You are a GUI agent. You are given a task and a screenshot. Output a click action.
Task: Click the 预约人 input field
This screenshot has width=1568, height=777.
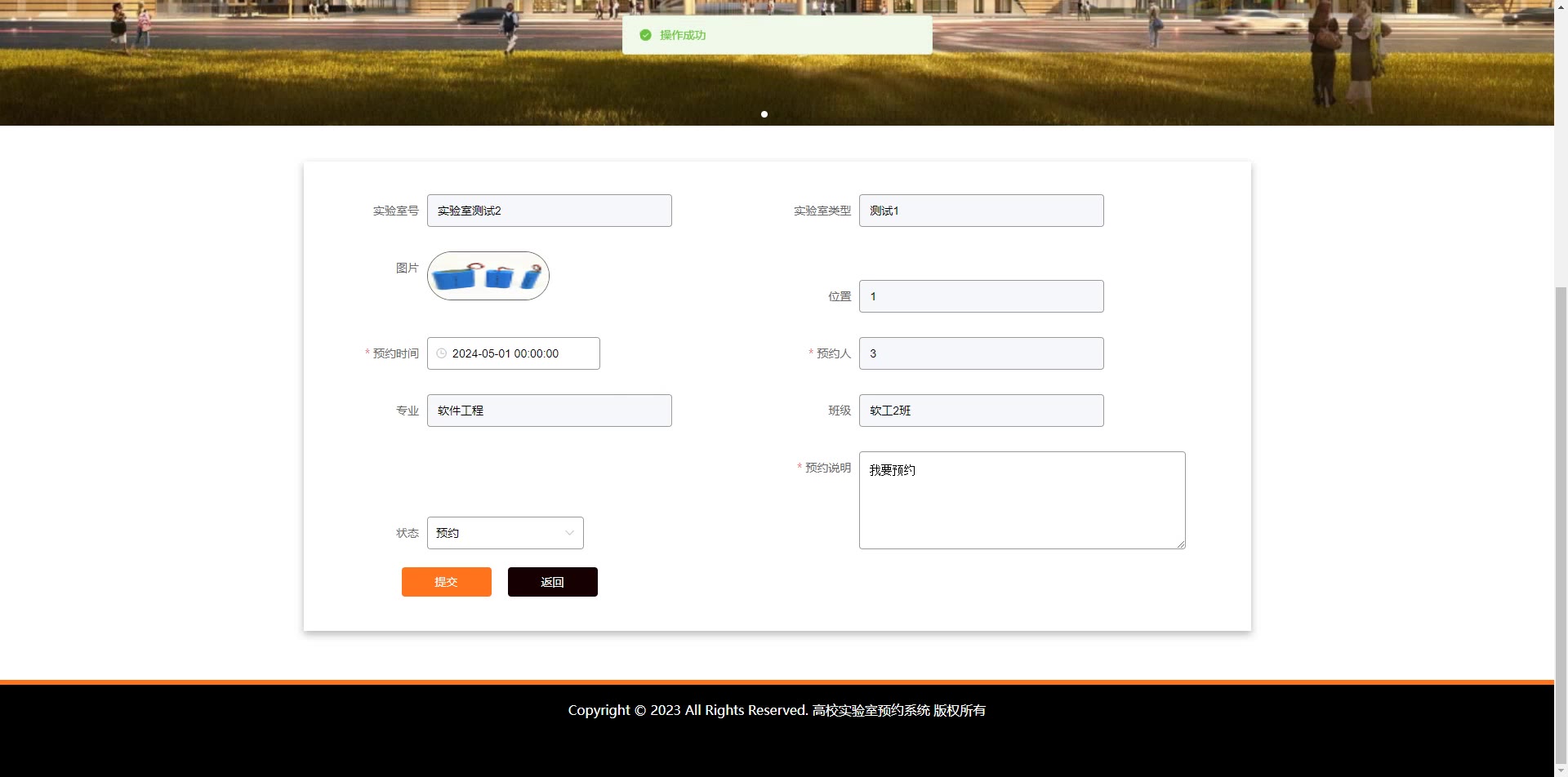click(x=981, y=353)
